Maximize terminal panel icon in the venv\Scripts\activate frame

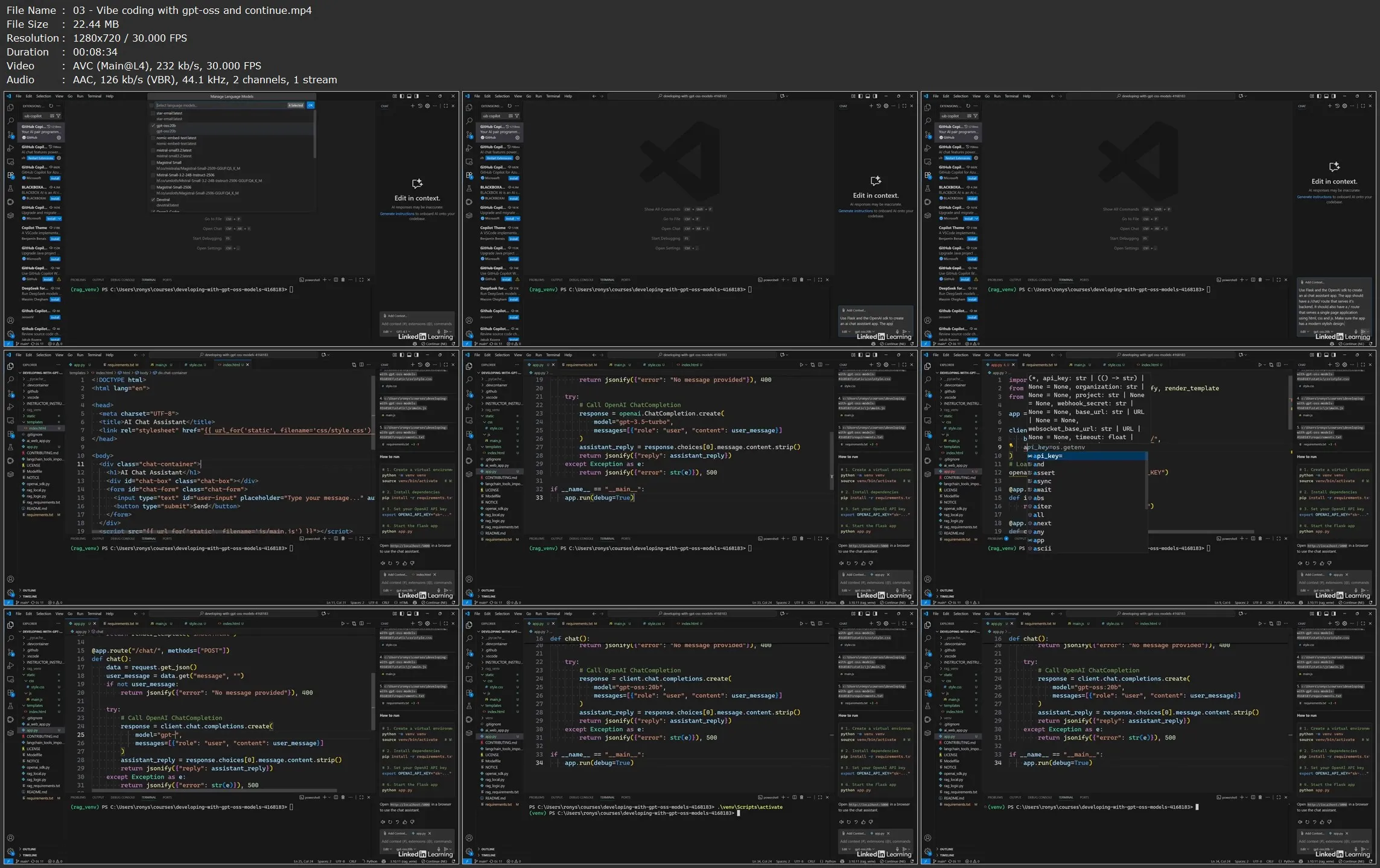[x=819, y=797]
